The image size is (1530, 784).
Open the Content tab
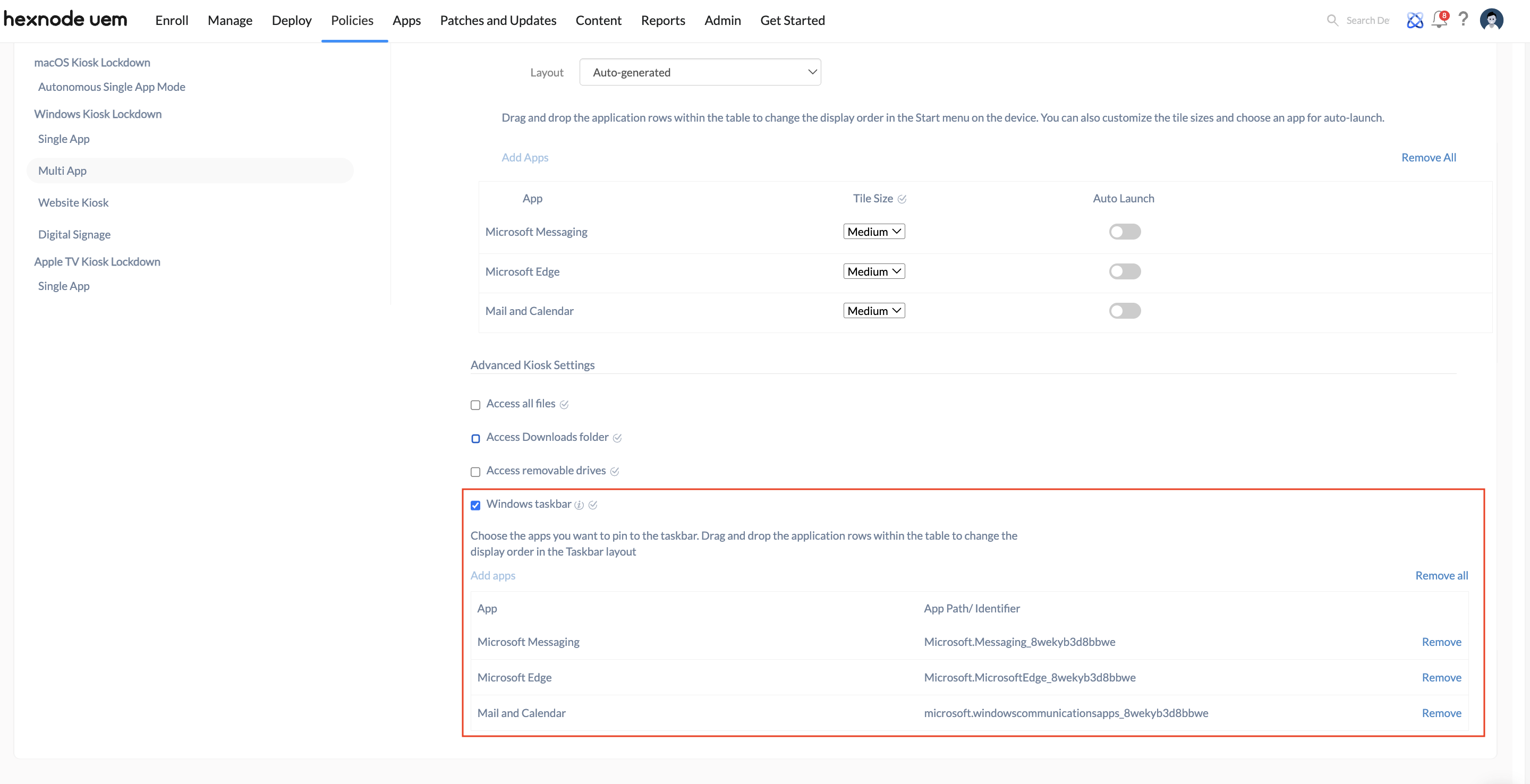(598, 20)
